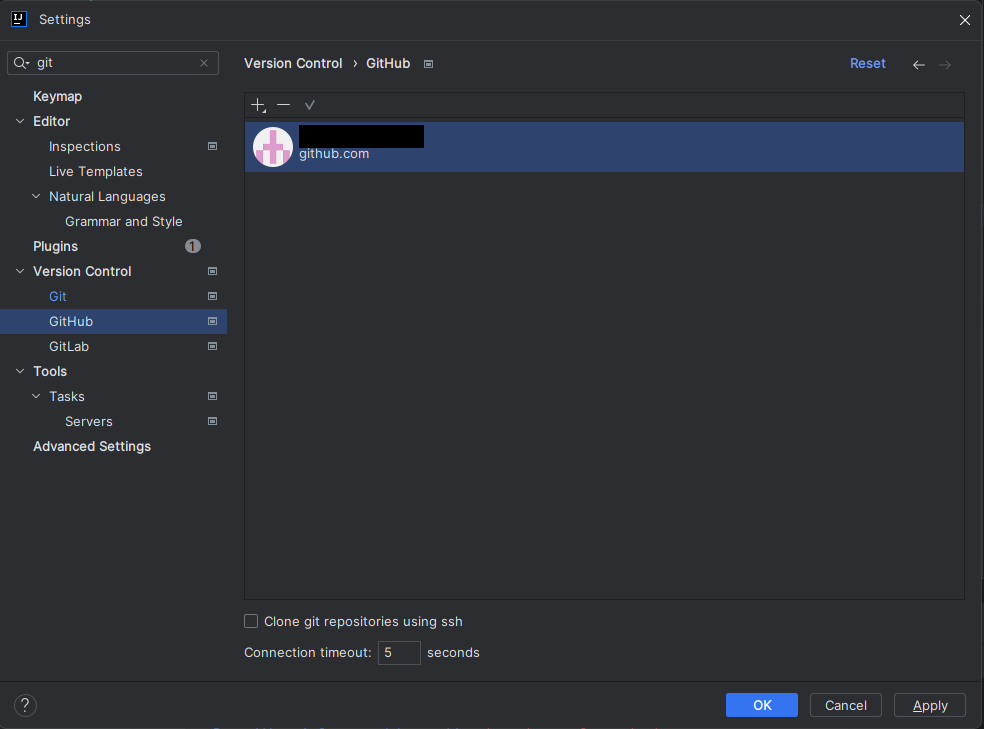
Task: Enable Clone git repositories using ssh
Action: click(x=251, y=621)
